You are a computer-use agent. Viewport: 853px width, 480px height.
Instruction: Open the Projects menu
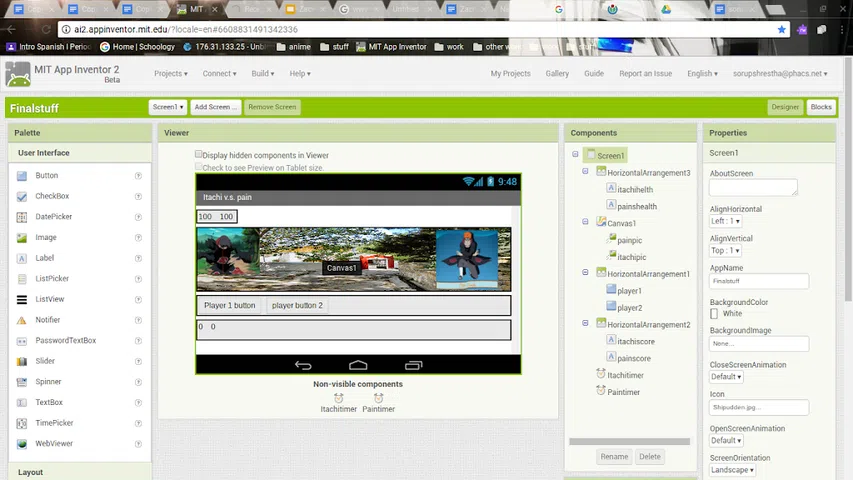coord(170,73)
